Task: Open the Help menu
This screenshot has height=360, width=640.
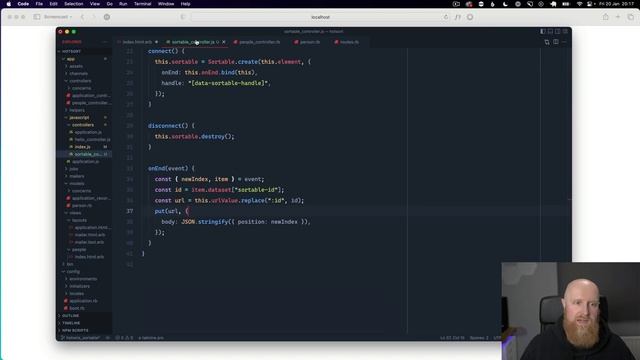Action: pos(185,4)
